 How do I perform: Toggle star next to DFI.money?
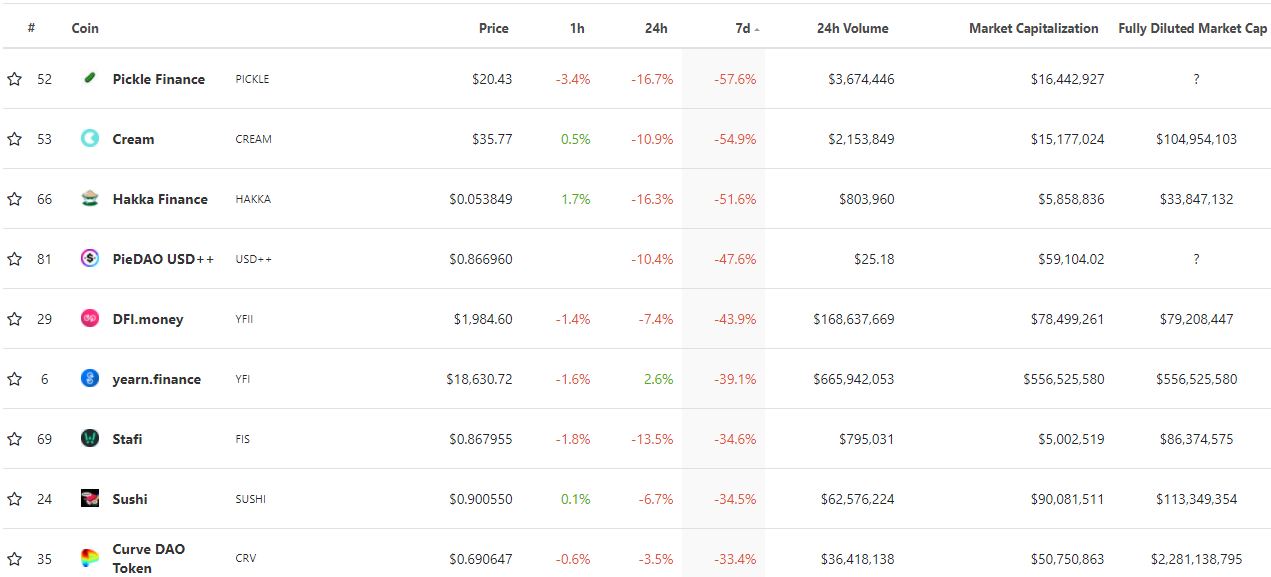coord(14,319)
